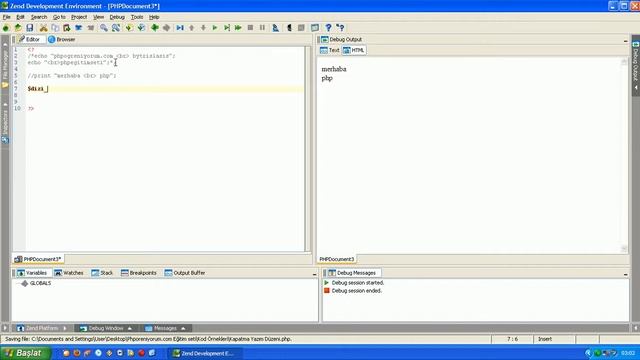Pause debugging with the pause icon

[262, 28]
